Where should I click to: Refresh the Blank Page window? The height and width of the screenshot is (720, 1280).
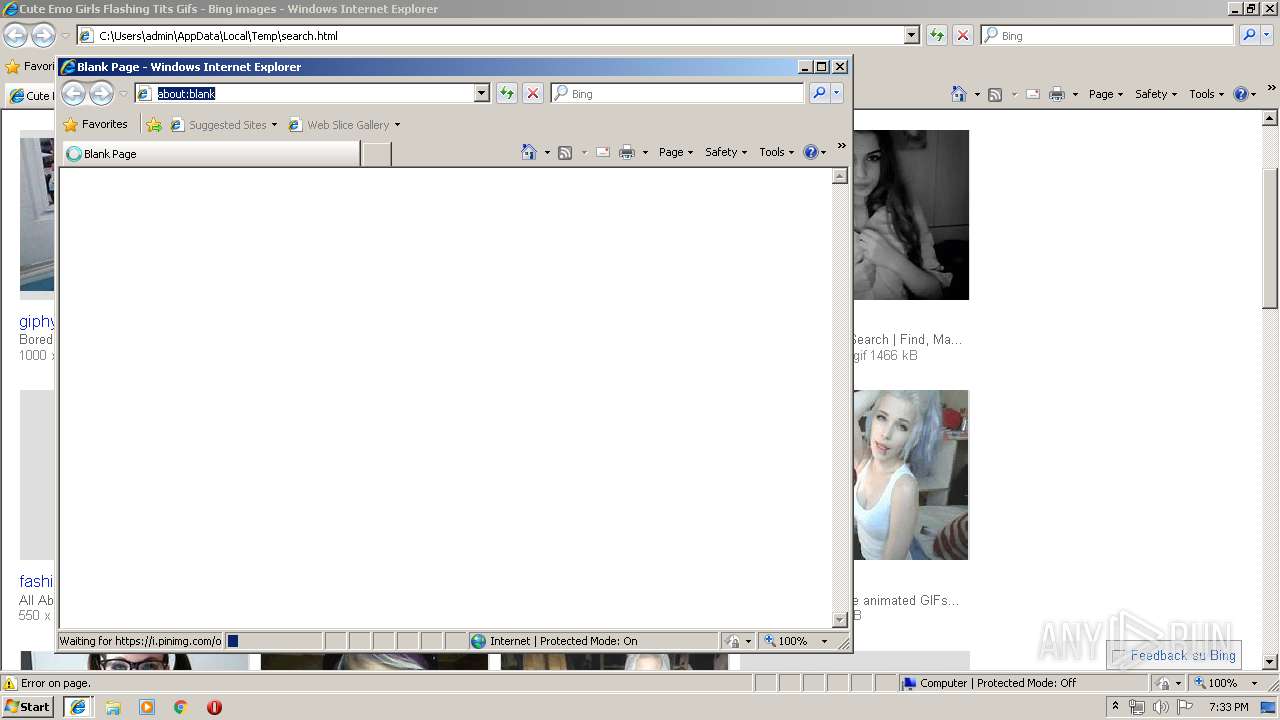pyautogui.click(x=507, y=93)
